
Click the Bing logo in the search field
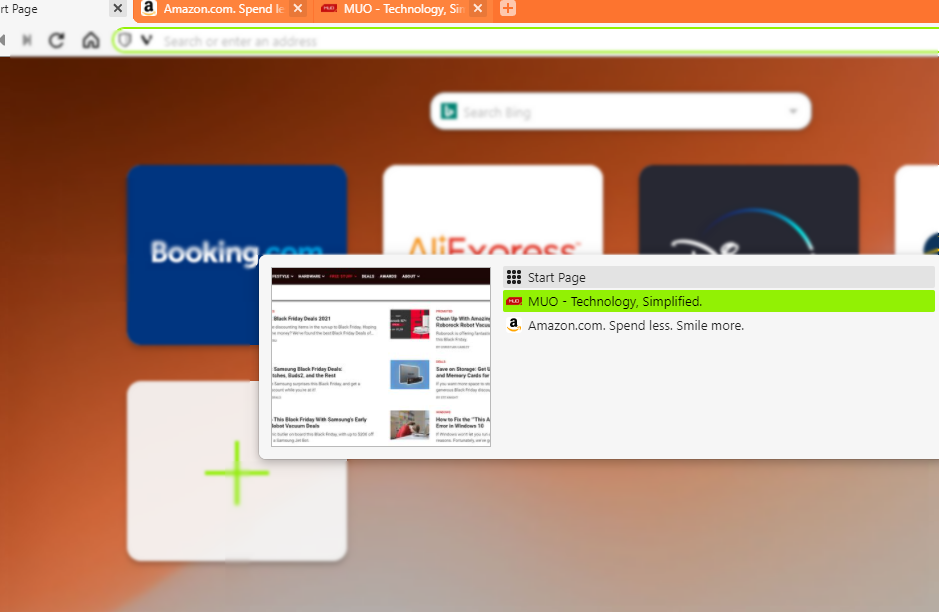click(449, 111)
